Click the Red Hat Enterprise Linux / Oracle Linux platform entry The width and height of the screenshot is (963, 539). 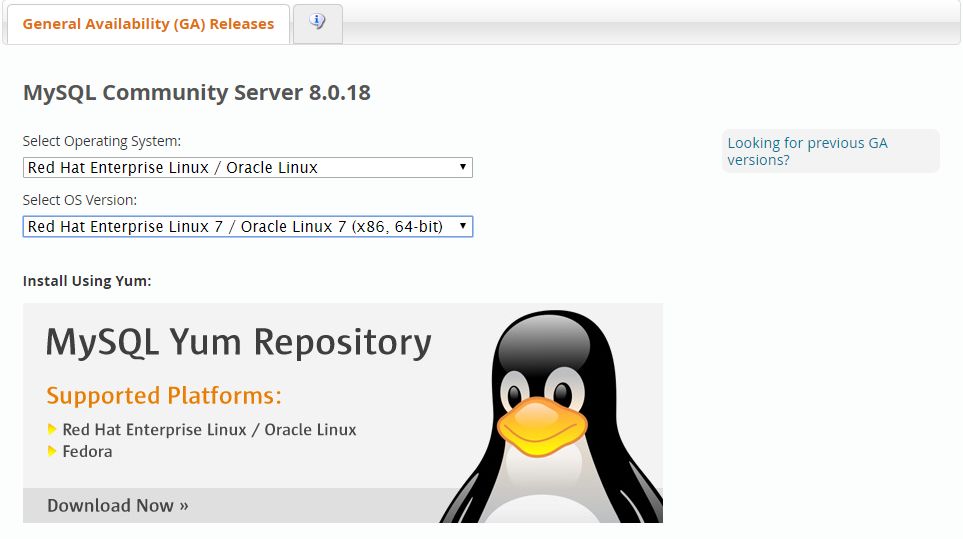[209, 430]
